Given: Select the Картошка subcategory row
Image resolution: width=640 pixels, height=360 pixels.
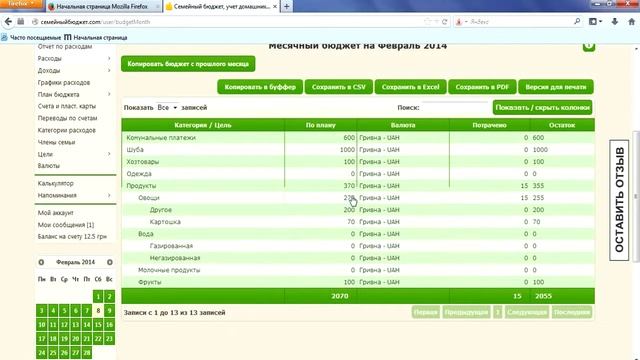Looking at the screenshot, I should [358, 222].
